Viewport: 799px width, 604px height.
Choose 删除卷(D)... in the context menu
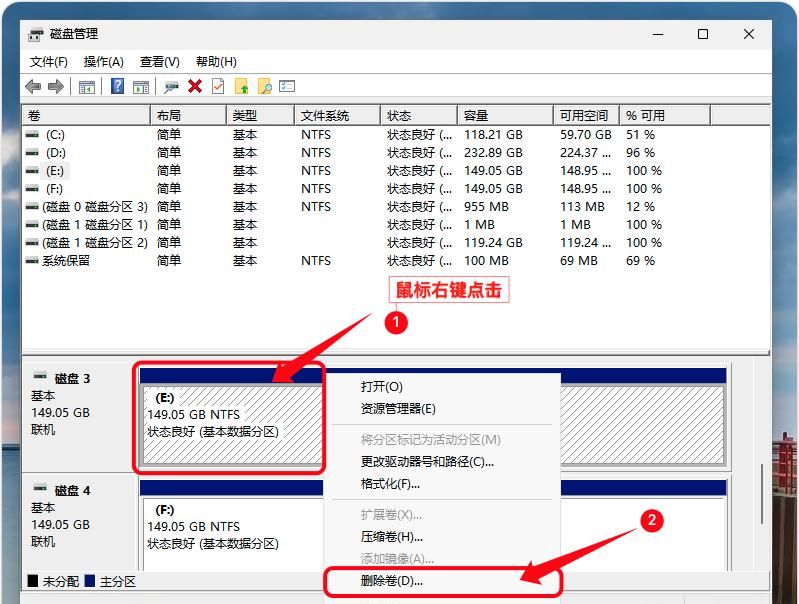[442, 581]
